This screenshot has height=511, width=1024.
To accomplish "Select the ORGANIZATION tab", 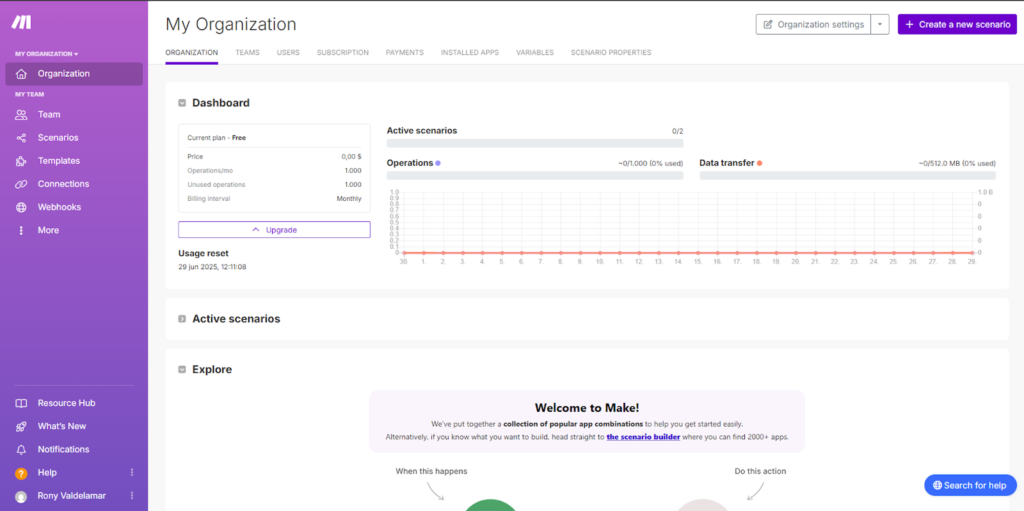I will 191,52.
